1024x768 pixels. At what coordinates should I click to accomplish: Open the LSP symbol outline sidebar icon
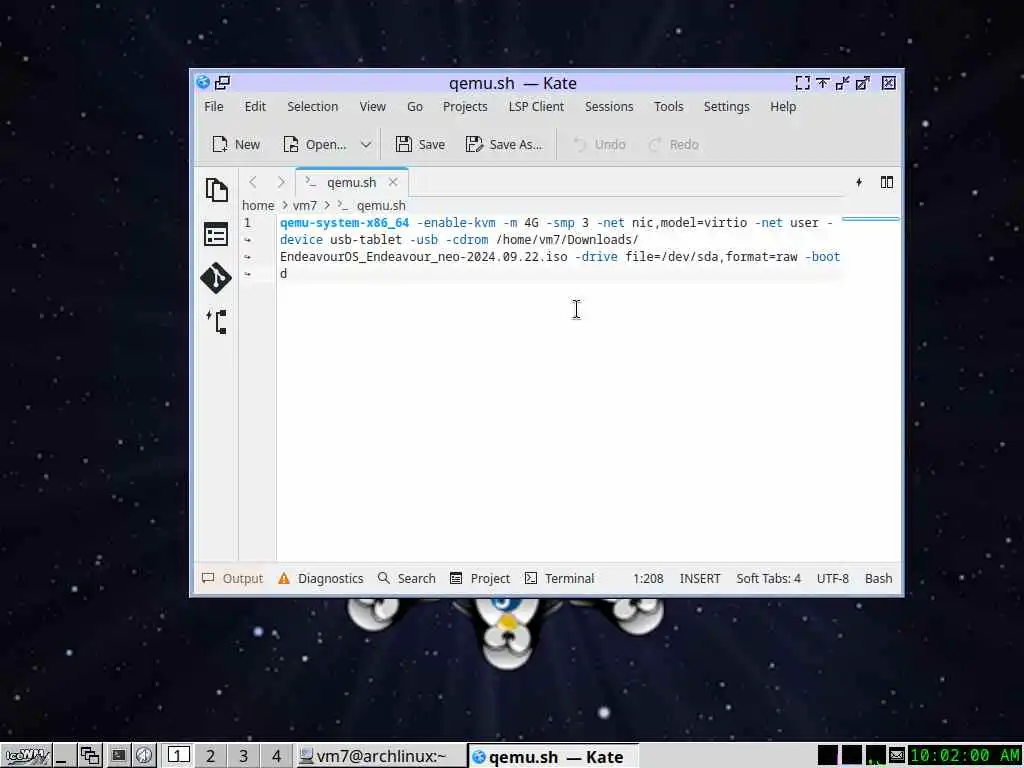click(216, 321)
